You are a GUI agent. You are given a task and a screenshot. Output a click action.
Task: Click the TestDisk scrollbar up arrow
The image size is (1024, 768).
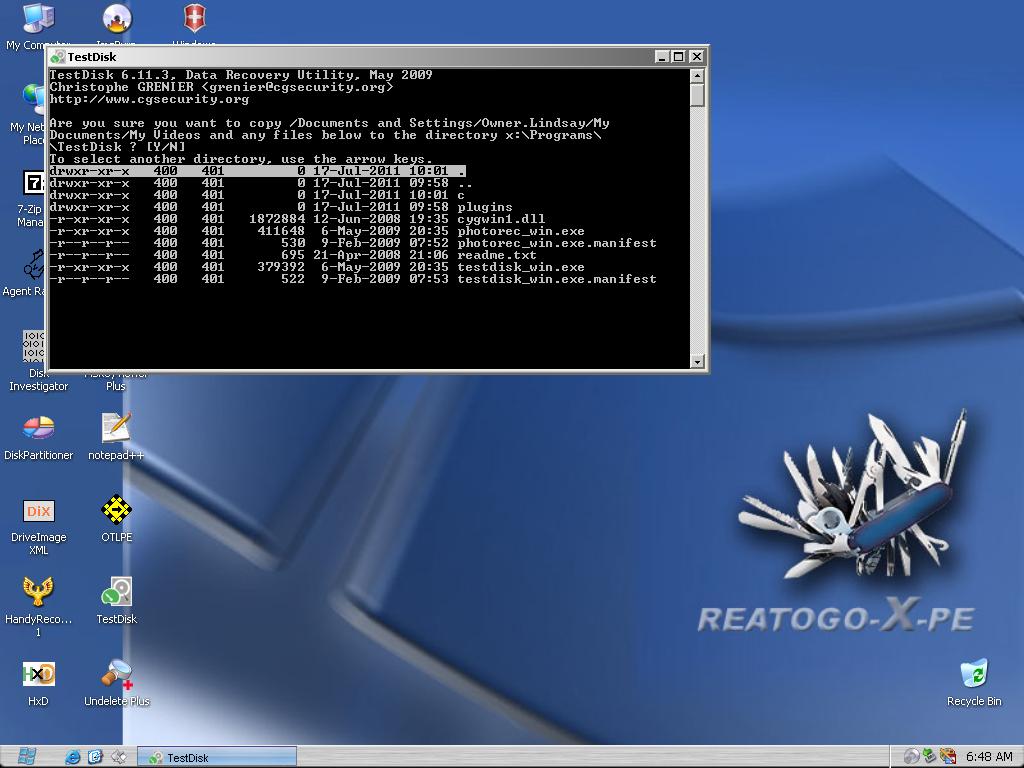click(x=697, y=76)
